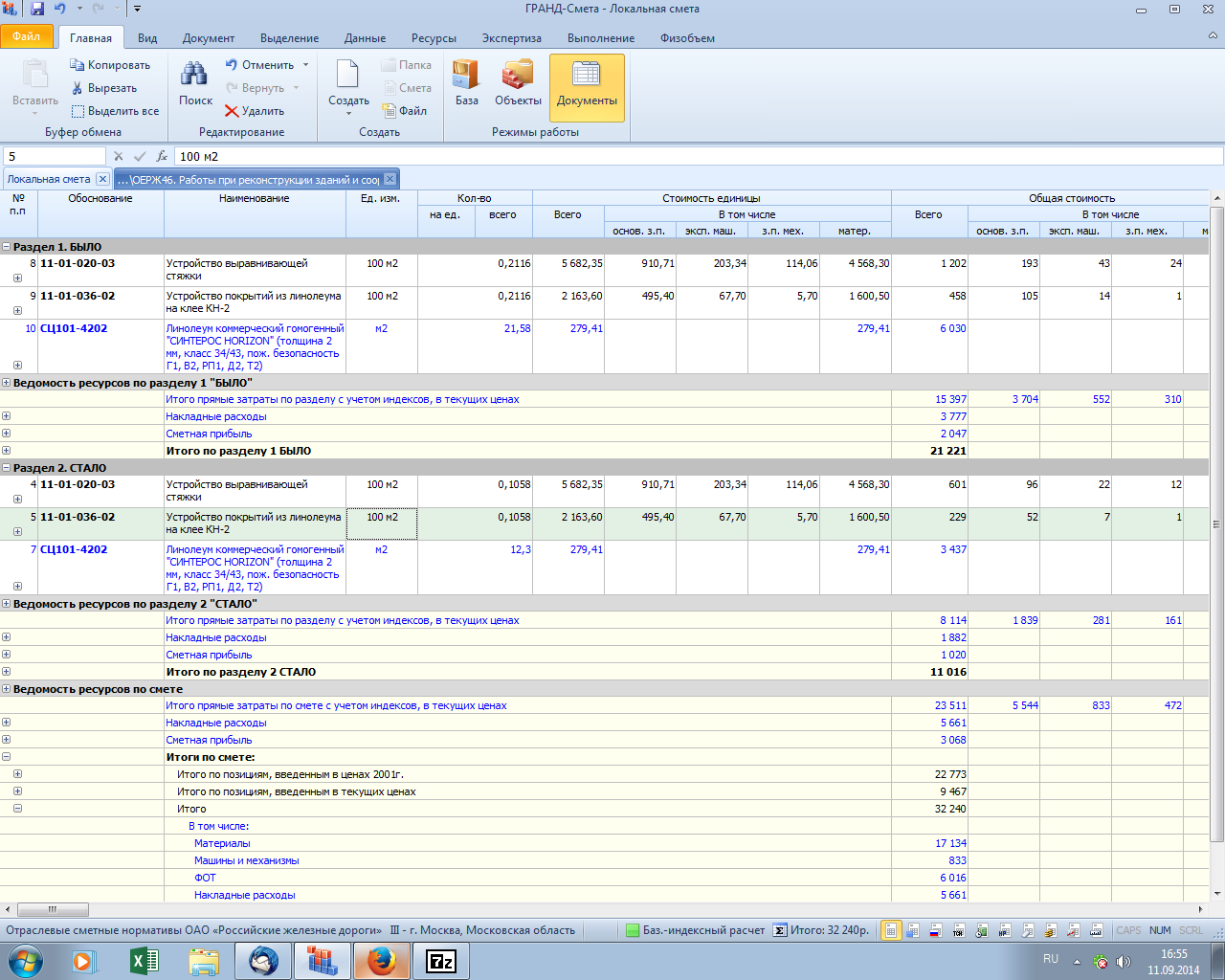Click the Документы mode button
The image size is (1225, 980).
pyautogui.click(x=587, y=86)
